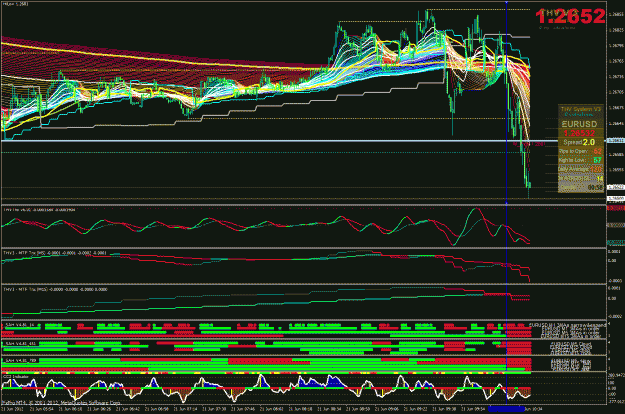The image size is (625, 414).
Task: Click the light blue horizontal price line
Action: point(303,141)
